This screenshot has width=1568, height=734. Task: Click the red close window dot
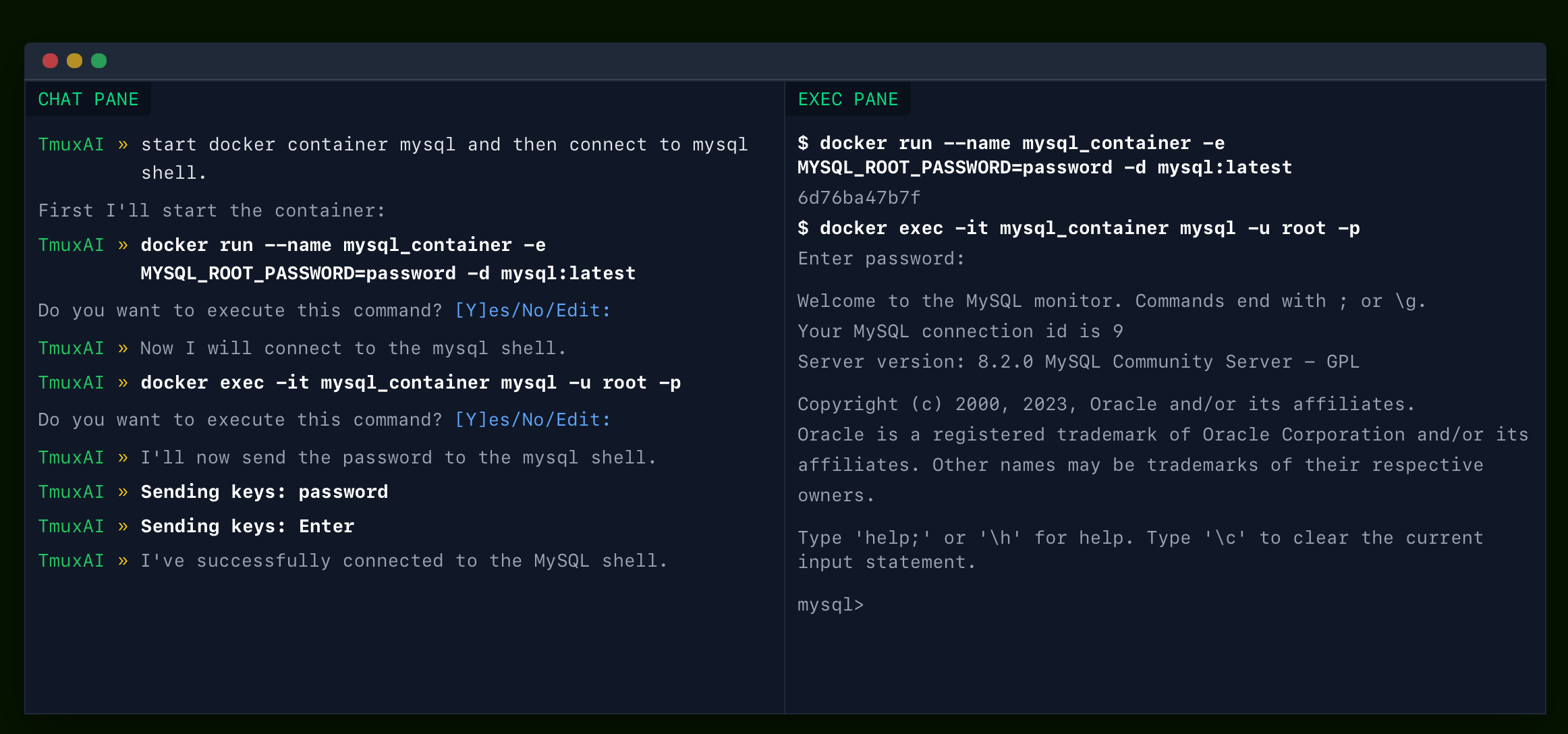point(50,61)
